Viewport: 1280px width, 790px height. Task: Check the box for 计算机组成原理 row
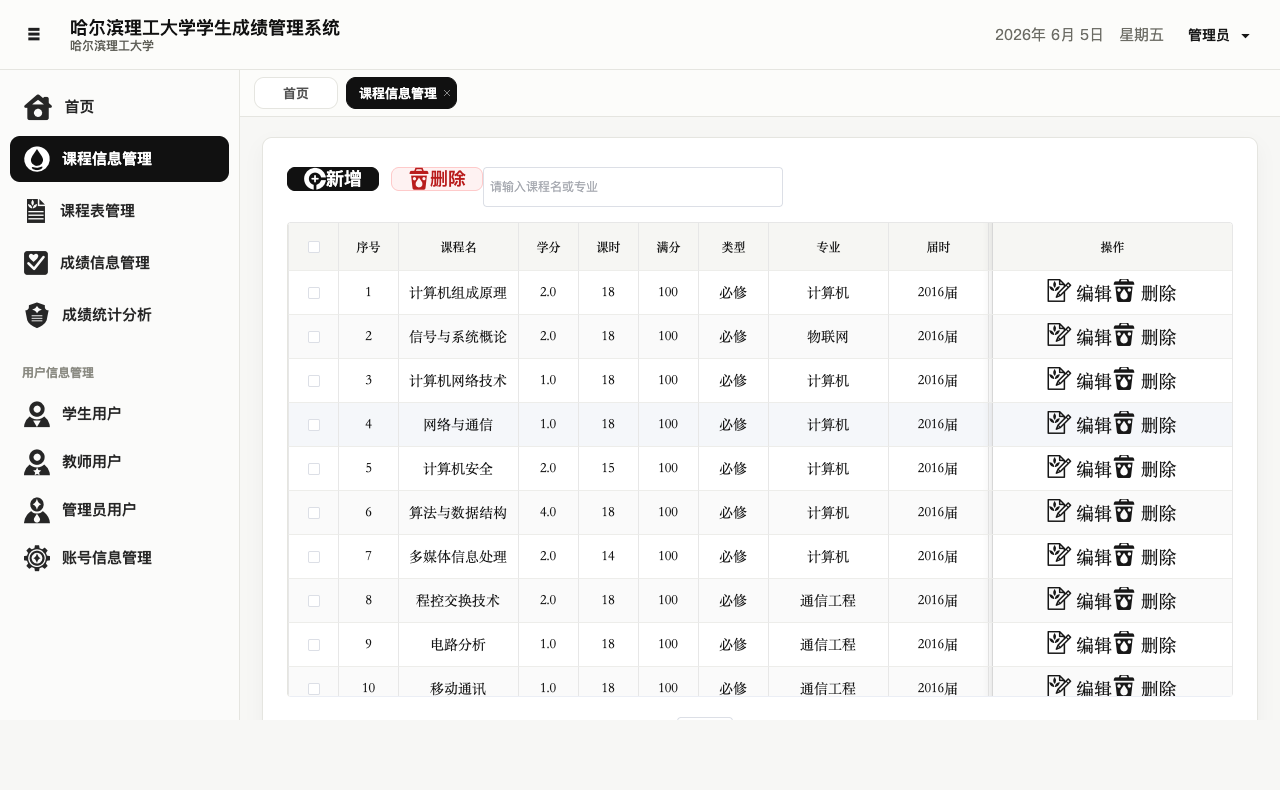(314, 293)
